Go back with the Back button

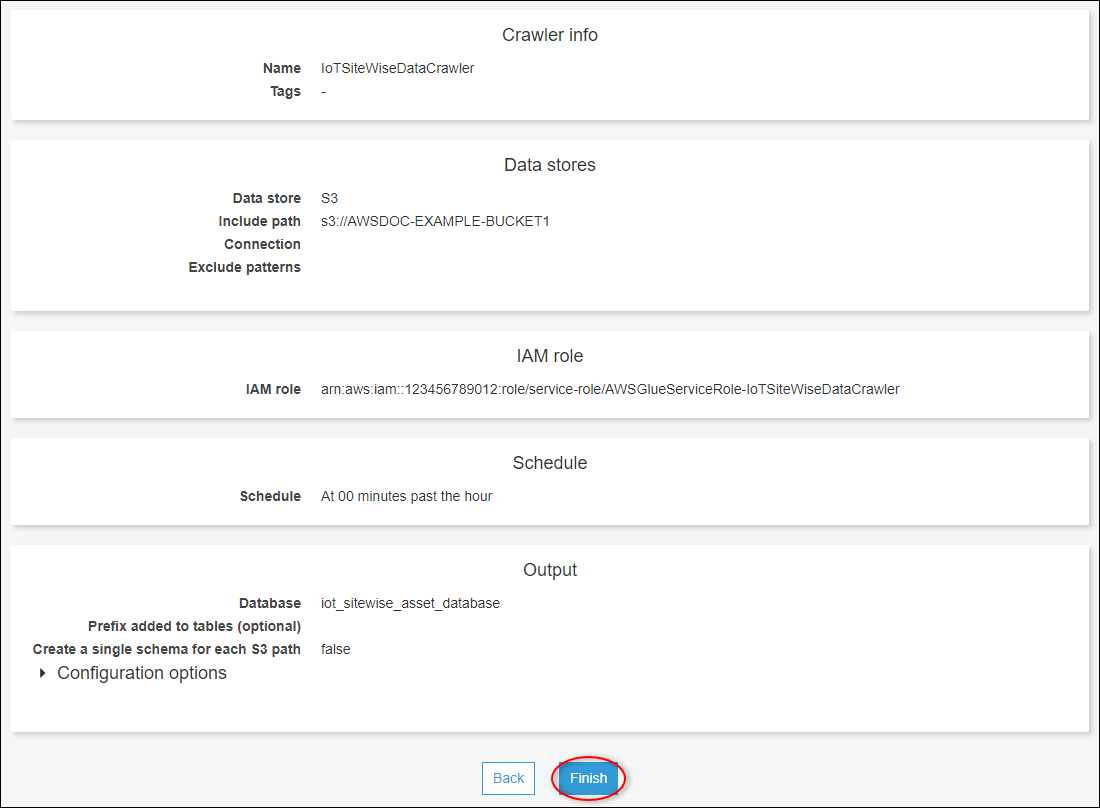[508, 778]
